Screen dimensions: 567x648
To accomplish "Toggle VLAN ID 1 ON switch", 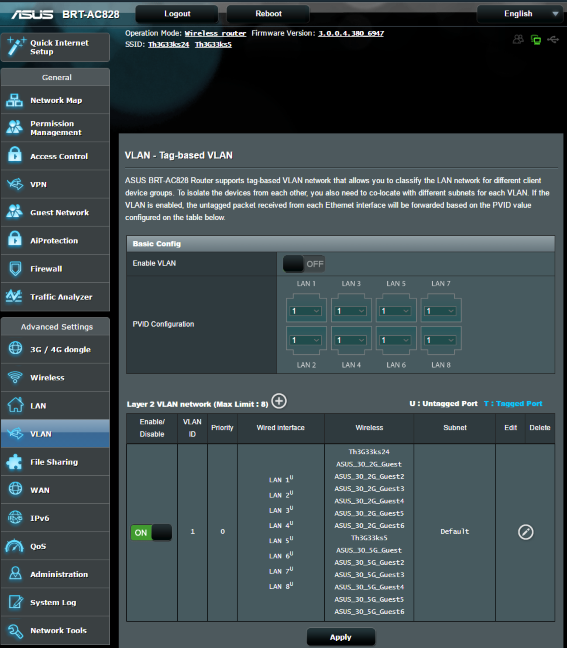I will coord(151,532).
